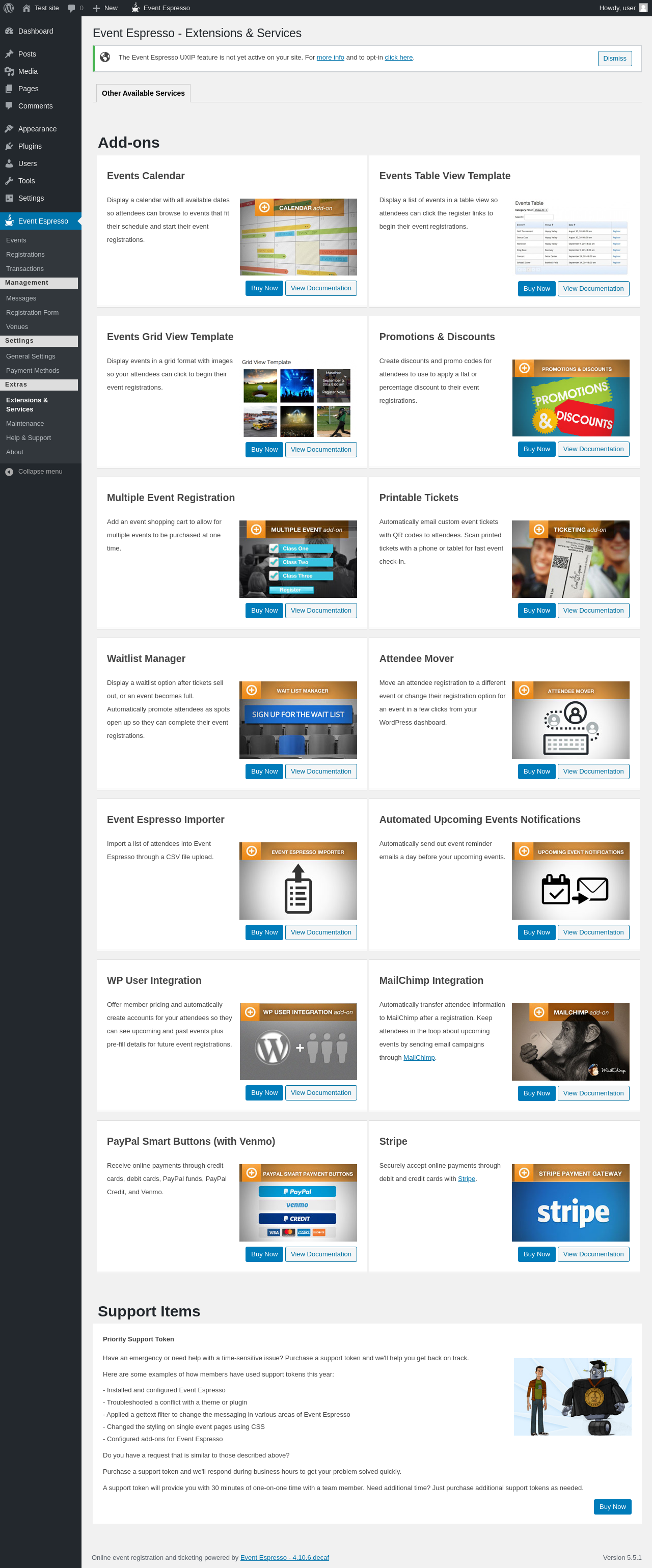Open Events submenu item
This screenshot has height=1568, width=652.
[x=16, y=240]
